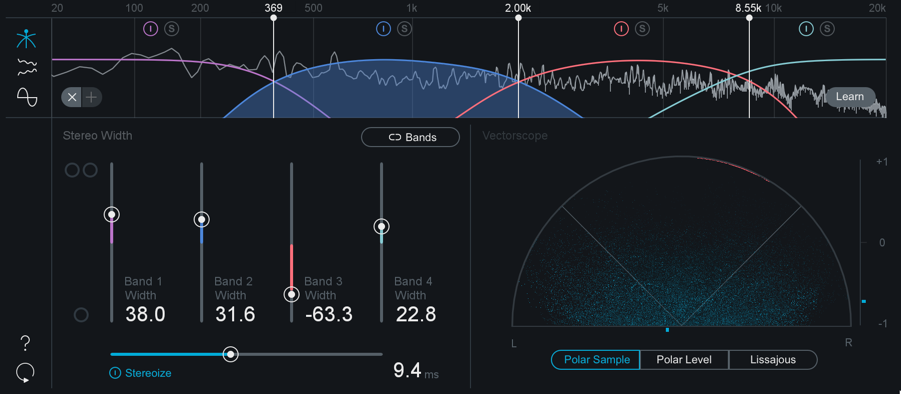This screenshot has height=394, width=901.
Task: Toggle purple band 1 bypass button
Action: coord(151,29)
